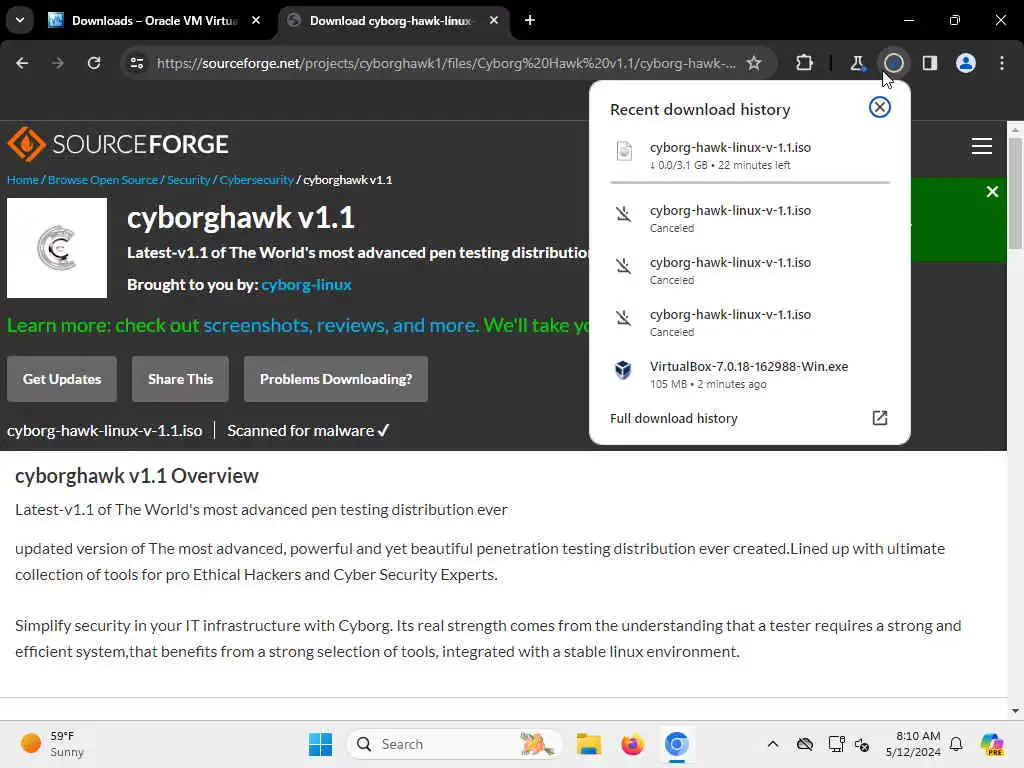Viewport: 1024px width, 768px height.
Task: Click the Chrome taskbar icon
Action: point(677,744)
